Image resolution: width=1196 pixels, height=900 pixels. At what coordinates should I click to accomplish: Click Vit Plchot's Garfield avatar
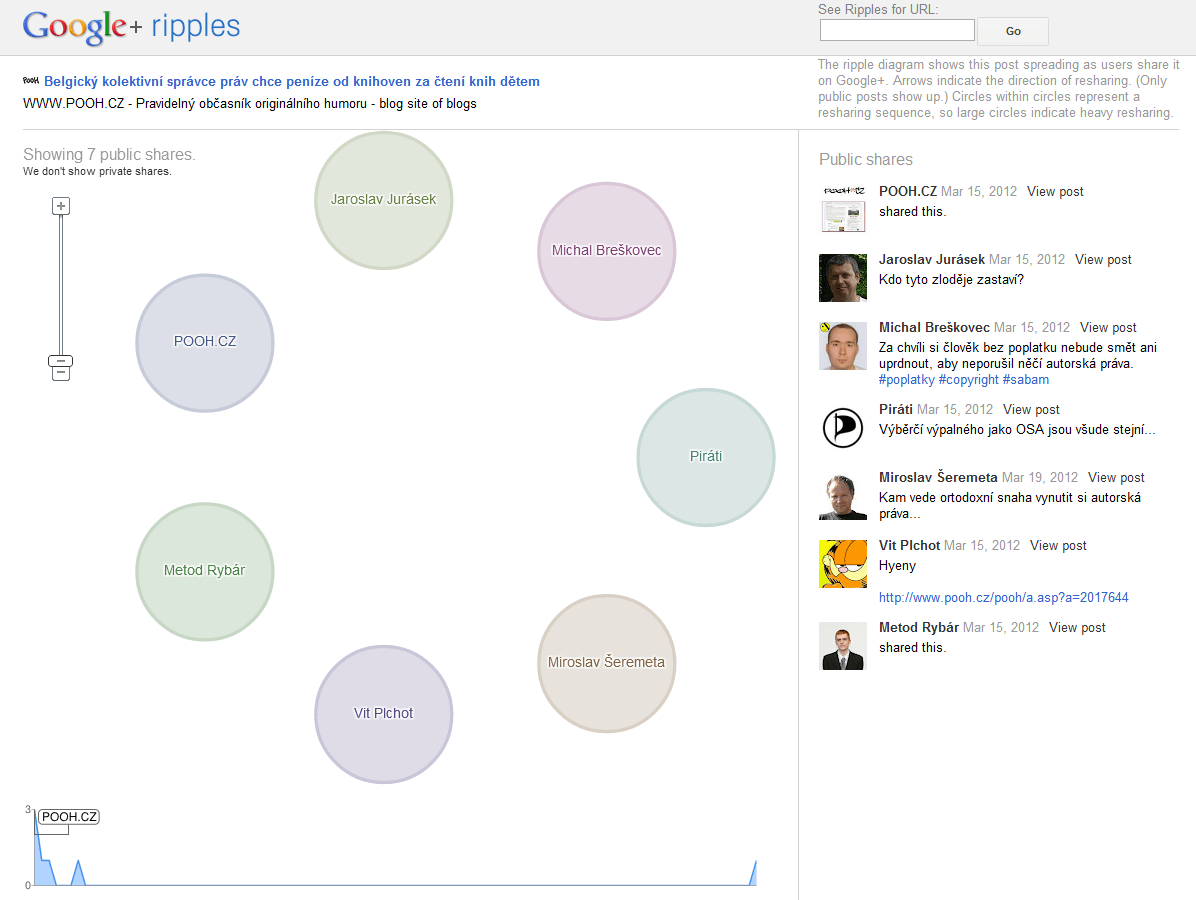click(843, 564)
